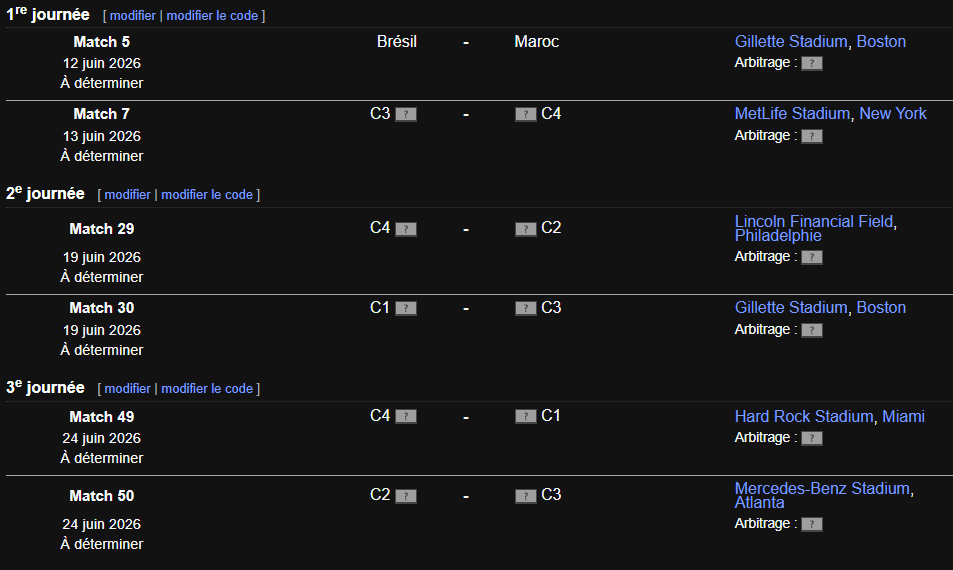Click the Arbitrage flag placeholder for Match 49
This screenshot has height=570, width=953.
[x=812, y=438]
